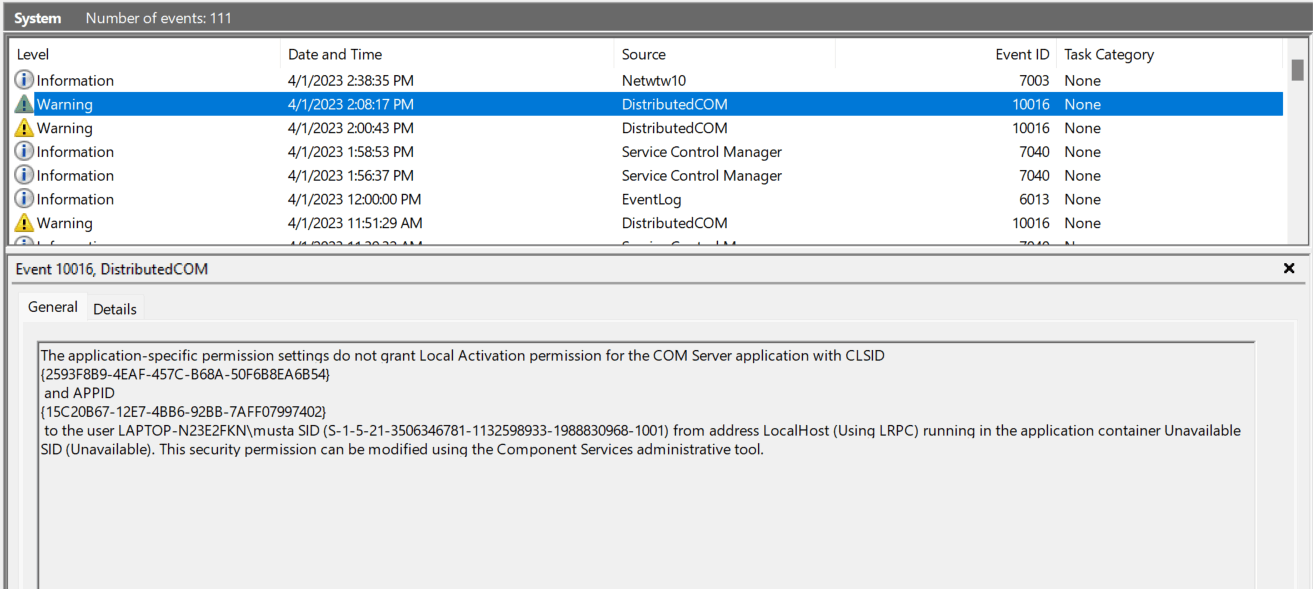Screen dimensions: 1313x589
Task: Sort by the Date and Time column header
Action: 335,55
